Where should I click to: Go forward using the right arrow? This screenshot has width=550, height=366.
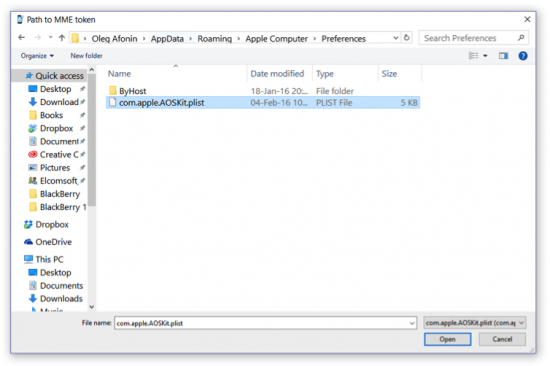(38, 38)
